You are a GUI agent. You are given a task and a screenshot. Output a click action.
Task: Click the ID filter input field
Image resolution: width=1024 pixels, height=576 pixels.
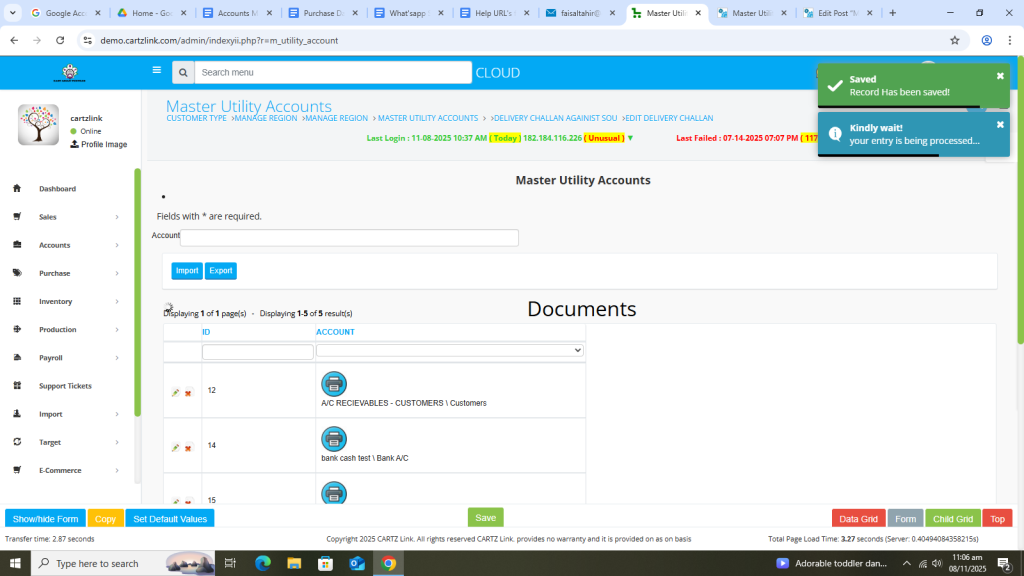(x=258, y=352)
